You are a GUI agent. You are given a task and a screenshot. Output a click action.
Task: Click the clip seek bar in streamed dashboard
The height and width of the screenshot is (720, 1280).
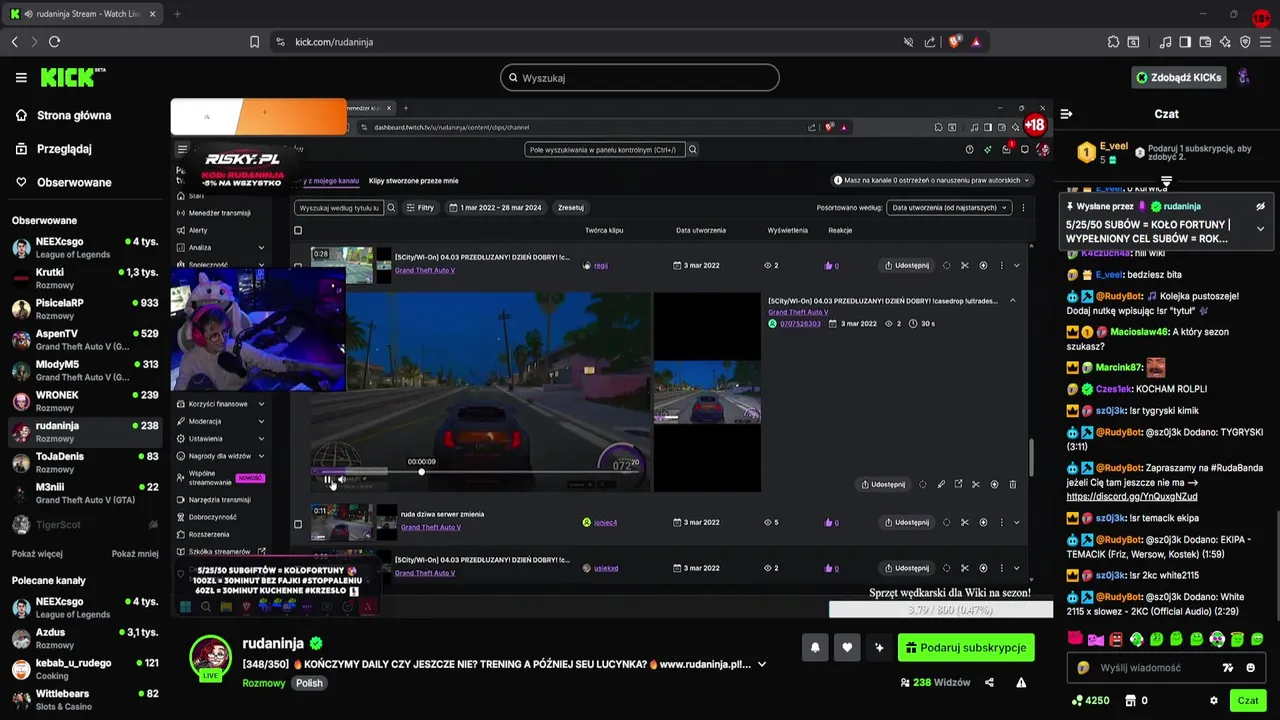click(480, 471)
